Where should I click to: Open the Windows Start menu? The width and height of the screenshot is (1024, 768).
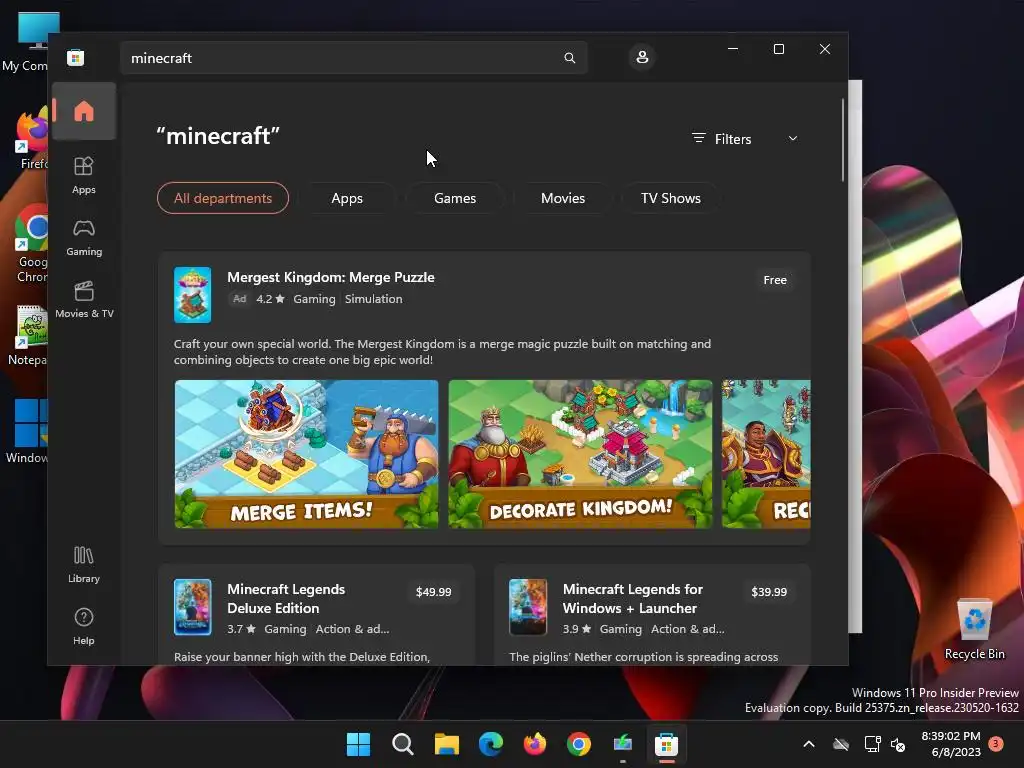coord(358,744)
